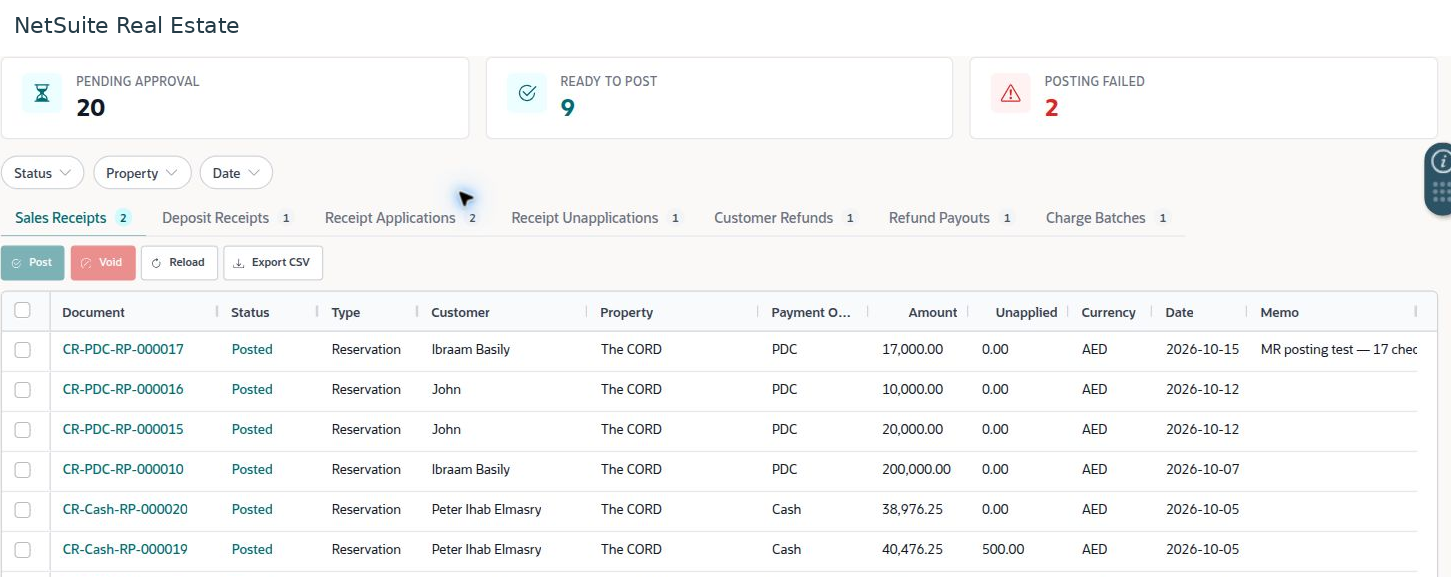Sort by the Payment O... column header
The height and width of the screenshot is (577, 1451).
[811, 313]
